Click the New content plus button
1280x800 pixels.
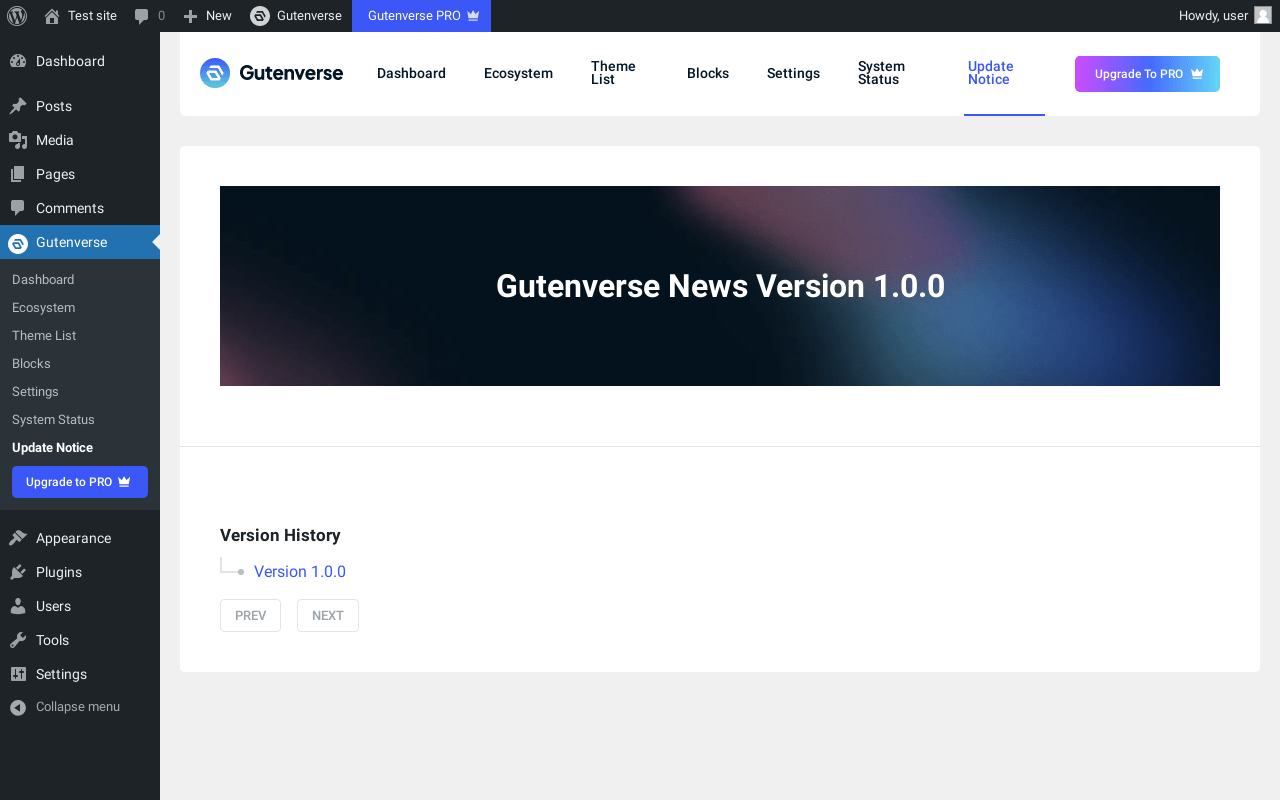pyautogui.click(x=207, y=16)
